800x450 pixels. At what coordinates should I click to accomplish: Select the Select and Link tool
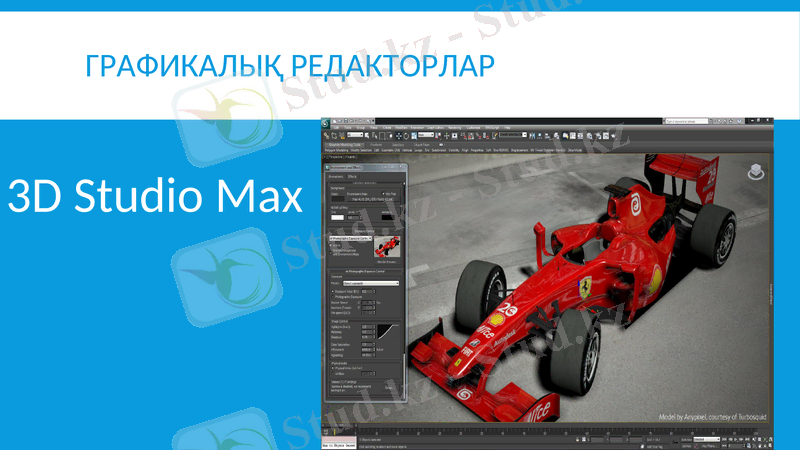(327, 136)
